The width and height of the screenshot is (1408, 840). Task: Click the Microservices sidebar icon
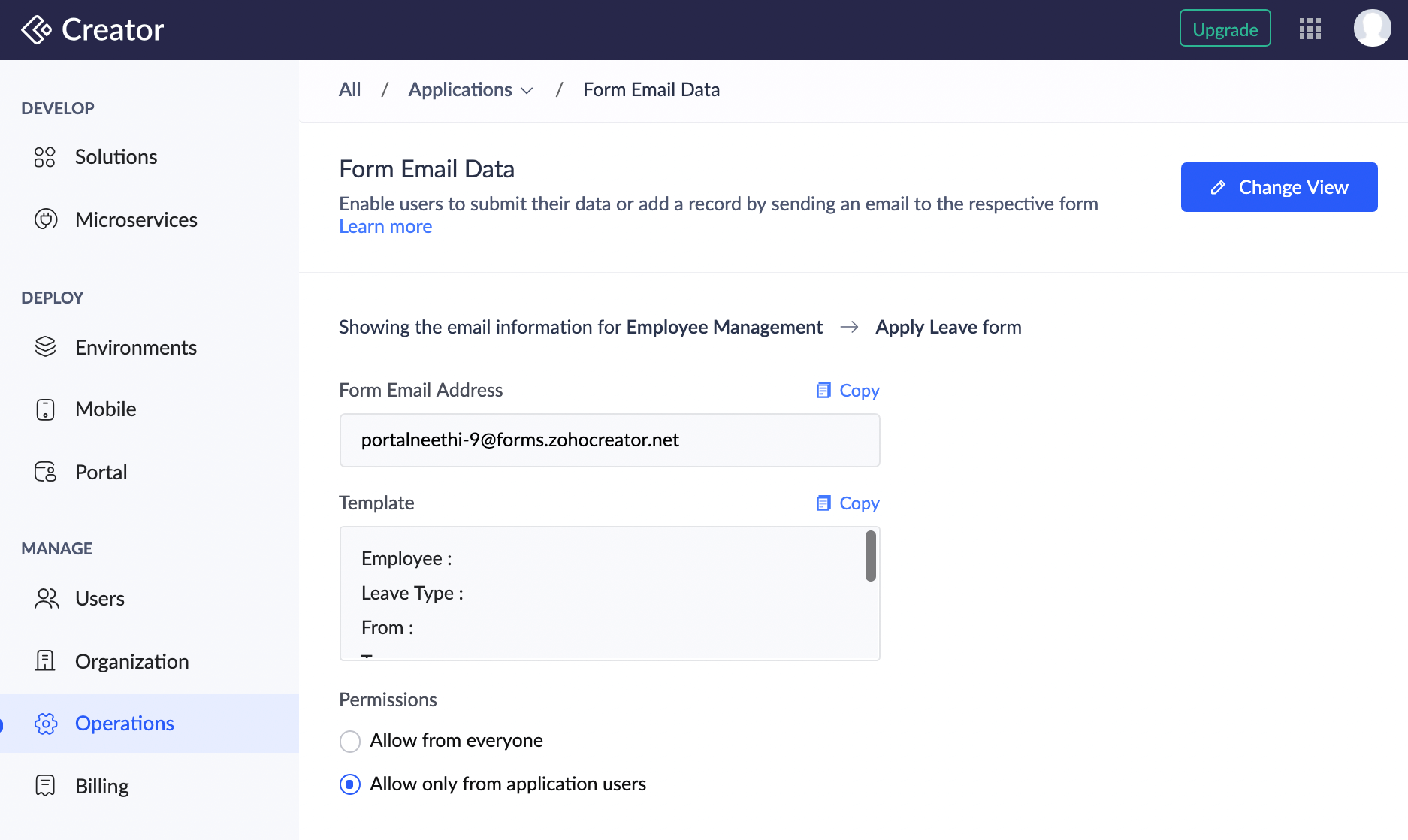46,219
